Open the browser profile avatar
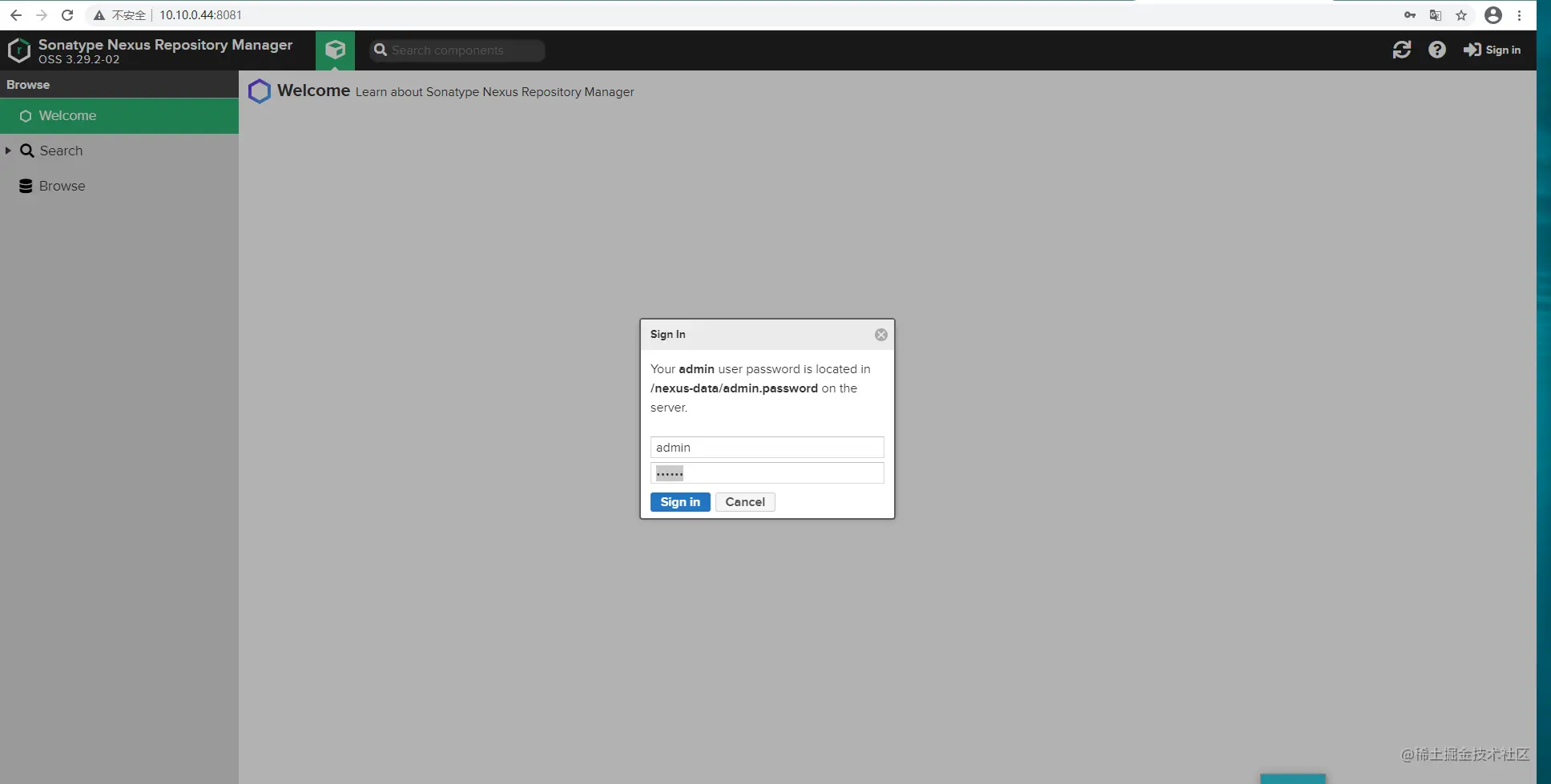The width and height of the screenshot is (1551, 784). [x=1493, y=15]
